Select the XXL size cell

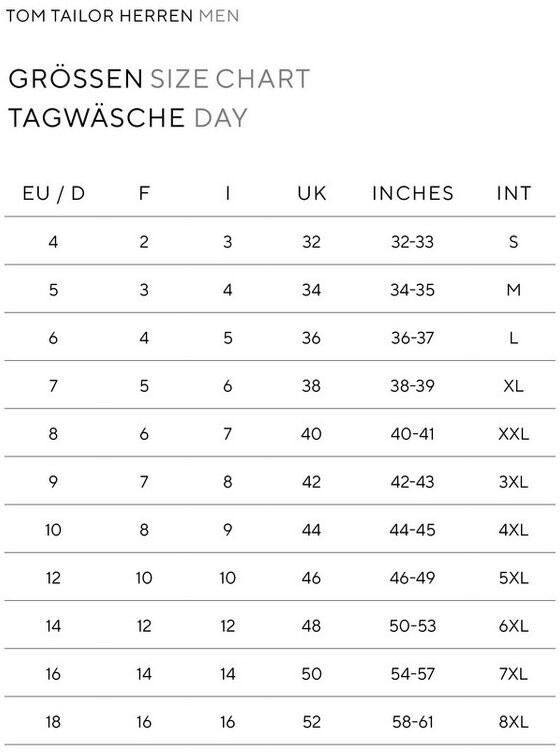(x=513, y=434)
